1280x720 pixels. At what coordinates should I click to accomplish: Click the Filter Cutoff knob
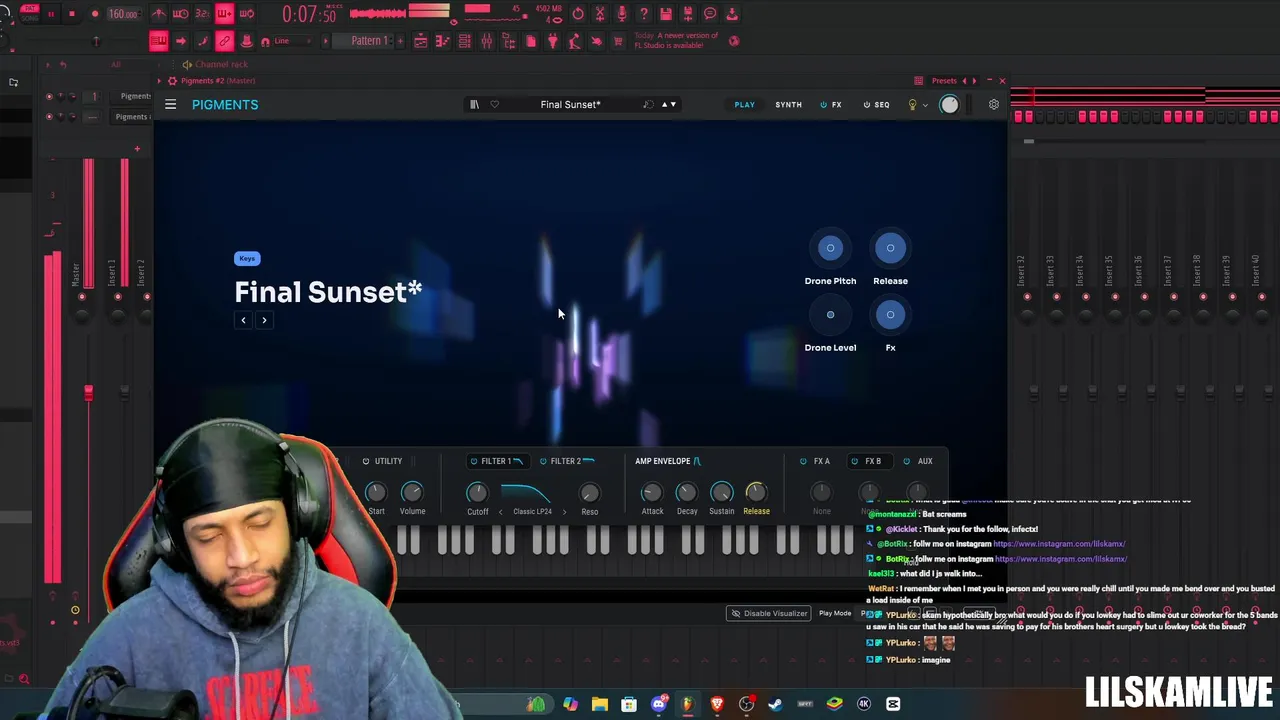(477, 492)
